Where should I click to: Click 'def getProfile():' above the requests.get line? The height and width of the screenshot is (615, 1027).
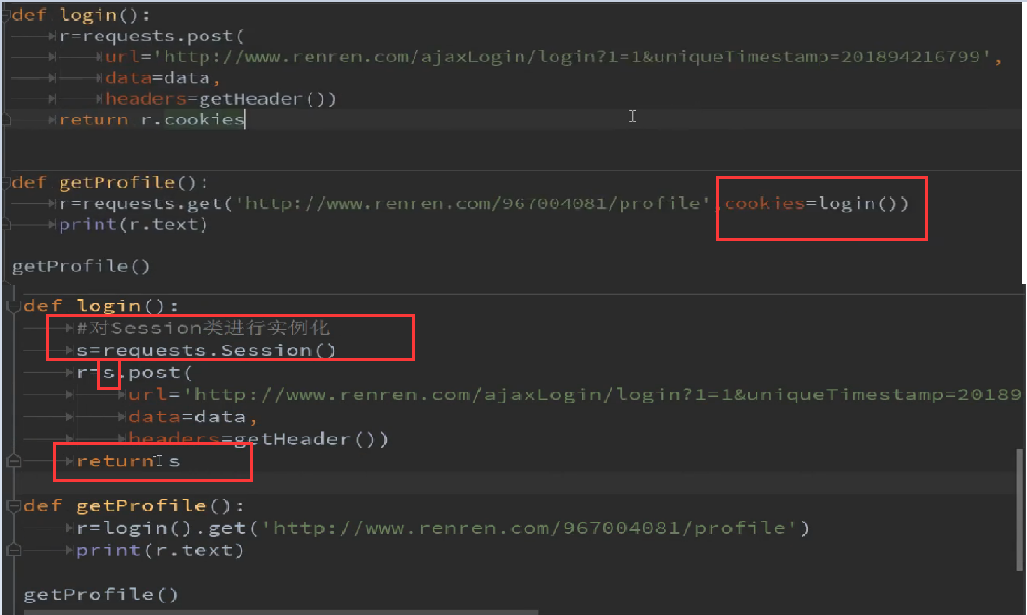pyautogui.click(x=110, y=183)
